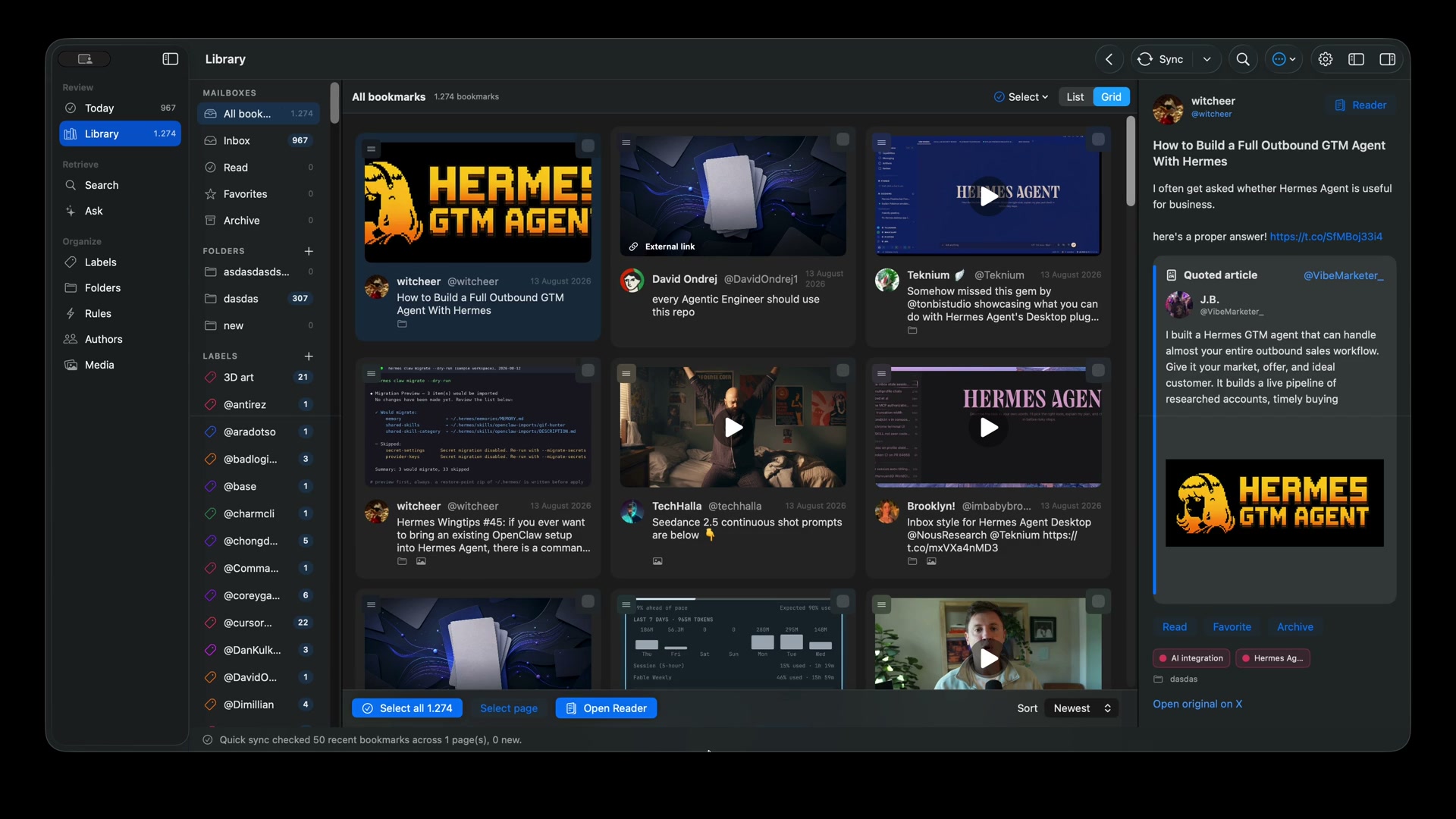The height and width of the screenshot is (819, 1456).
Task: Open the Inbox mailbox
Action: [x=259, y=140]
